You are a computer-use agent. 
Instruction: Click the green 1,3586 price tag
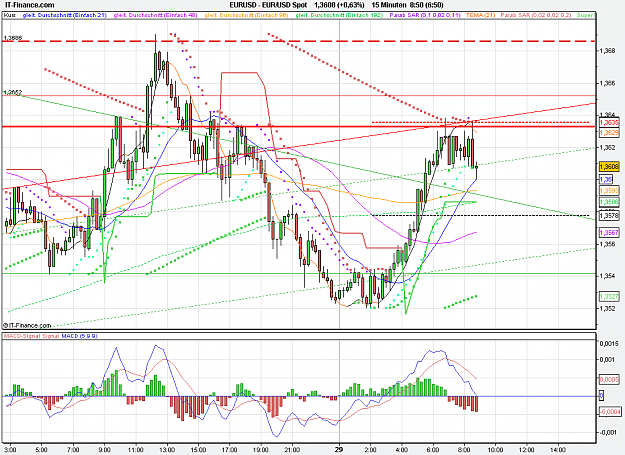(x=609, y=202)
